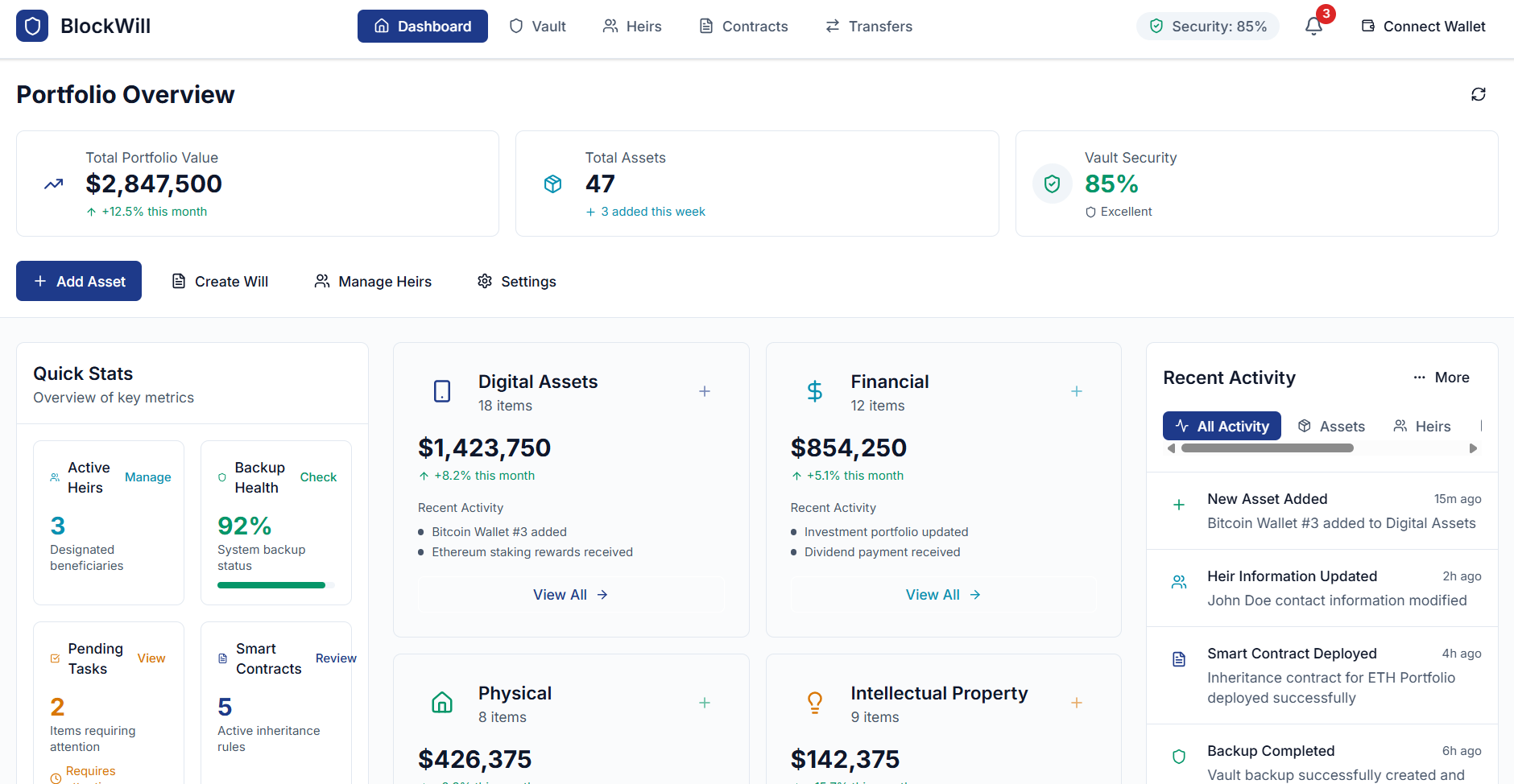Screen dimensions: 1514x784
Task: Click the cube icon beside Total Assets
Action: point(552,184)
